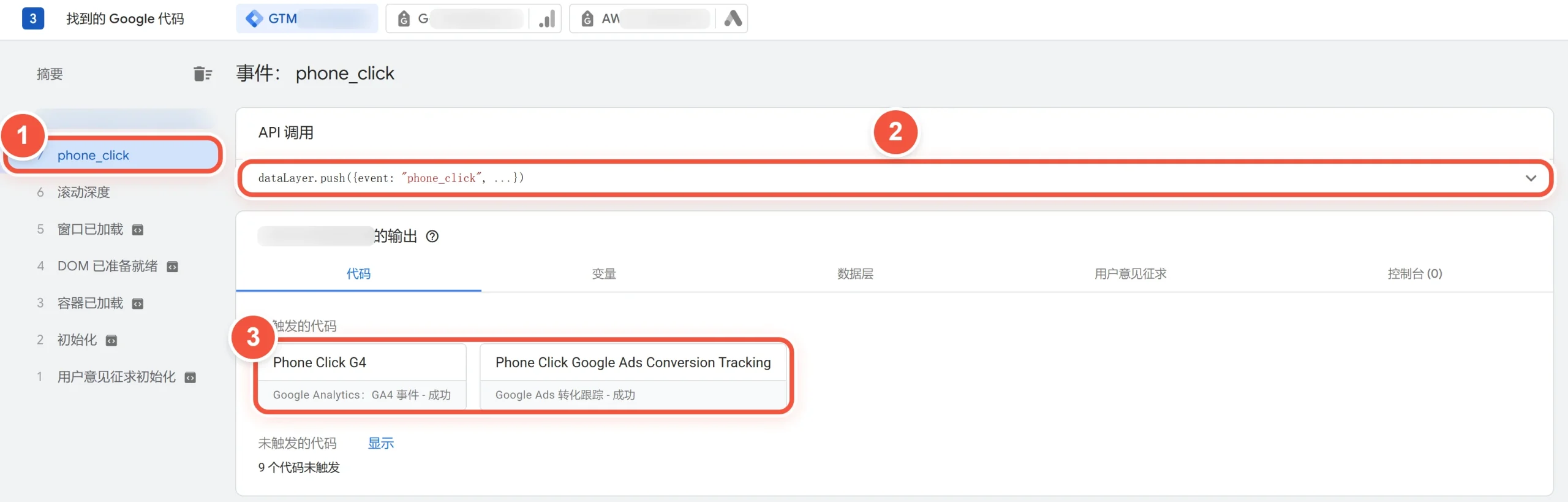Select the 滚动深度 event
The width and height of the screenshot is (1568, 502).
point(83,192)
